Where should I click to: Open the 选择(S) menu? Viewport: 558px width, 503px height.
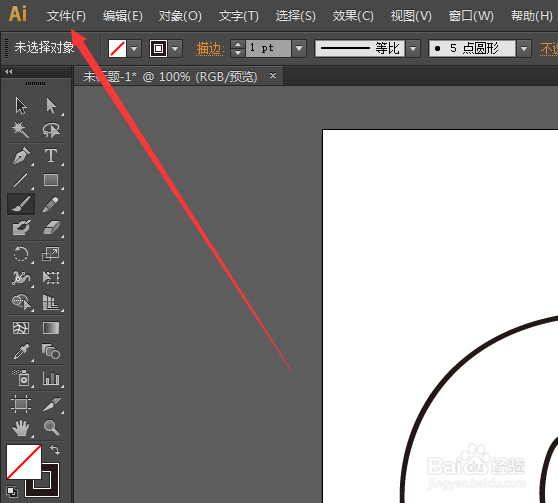[x=295, y=16]
